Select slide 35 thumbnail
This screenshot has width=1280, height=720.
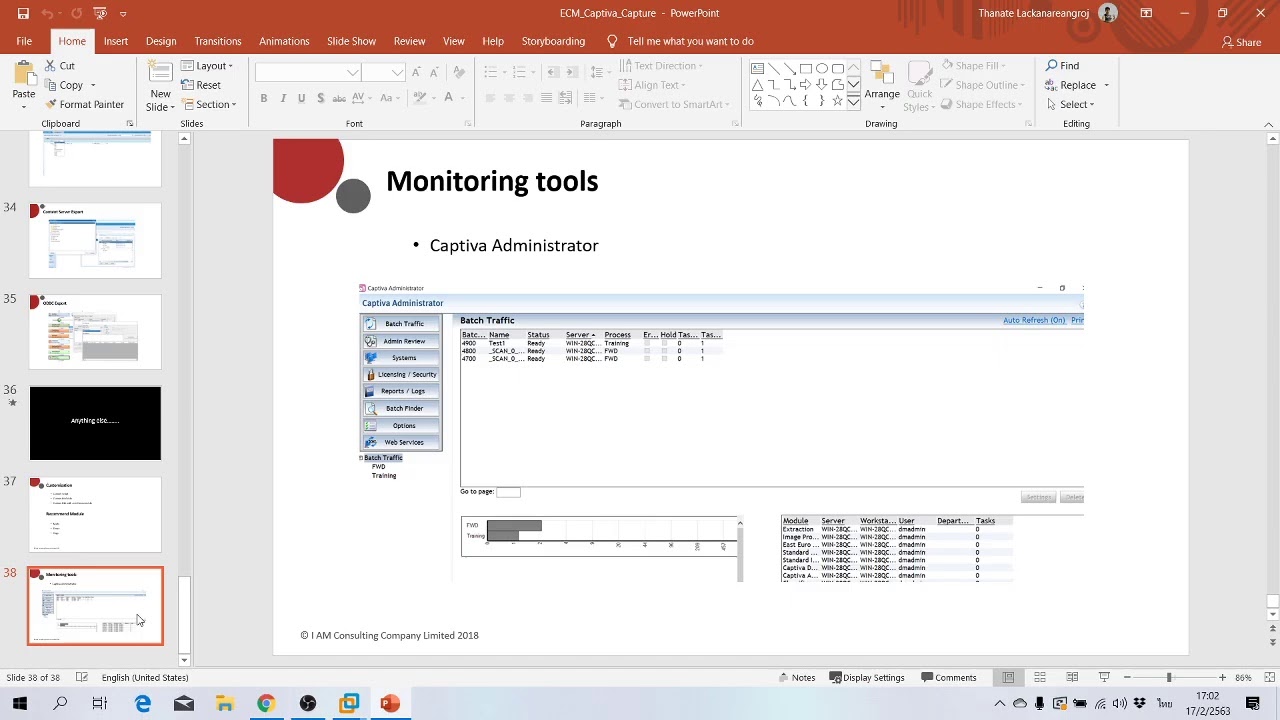(95, 331)
